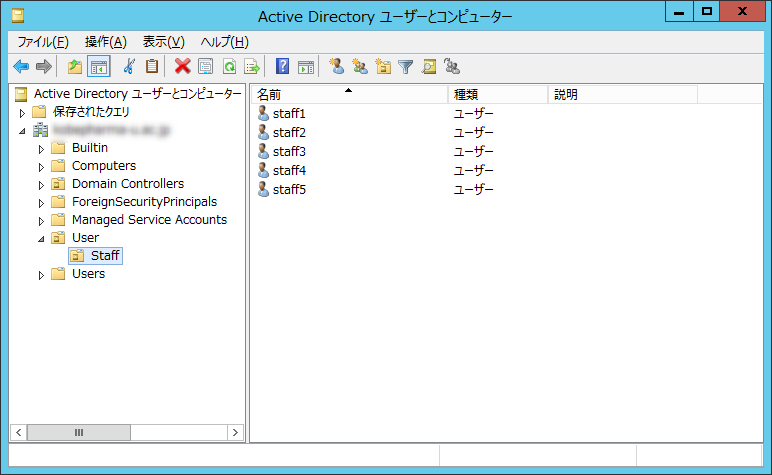Toggle the console tree show/hide button

click(98, 66)
